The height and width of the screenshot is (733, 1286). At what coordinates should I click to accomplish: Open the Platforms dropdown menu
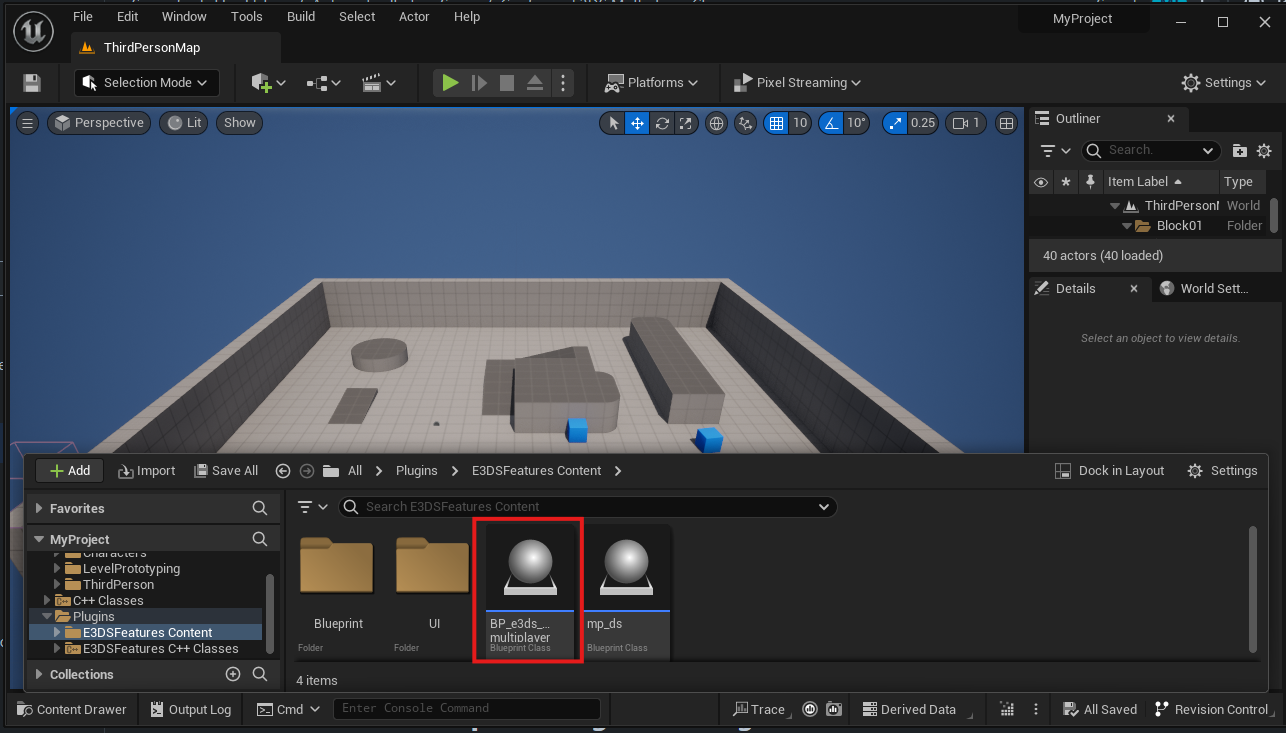(651, 83)
